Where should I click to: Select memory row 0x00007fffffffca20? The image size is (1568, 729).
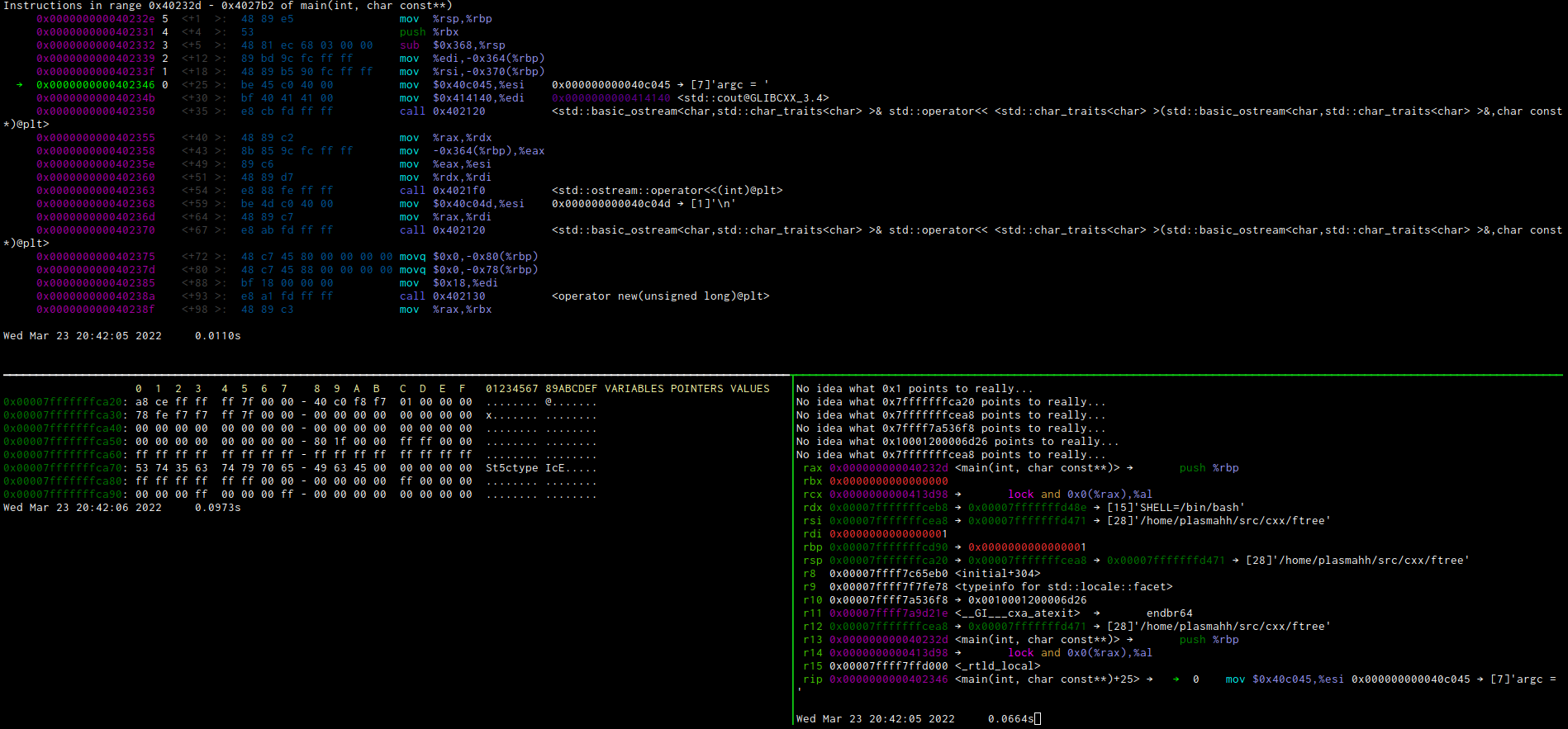300,402
